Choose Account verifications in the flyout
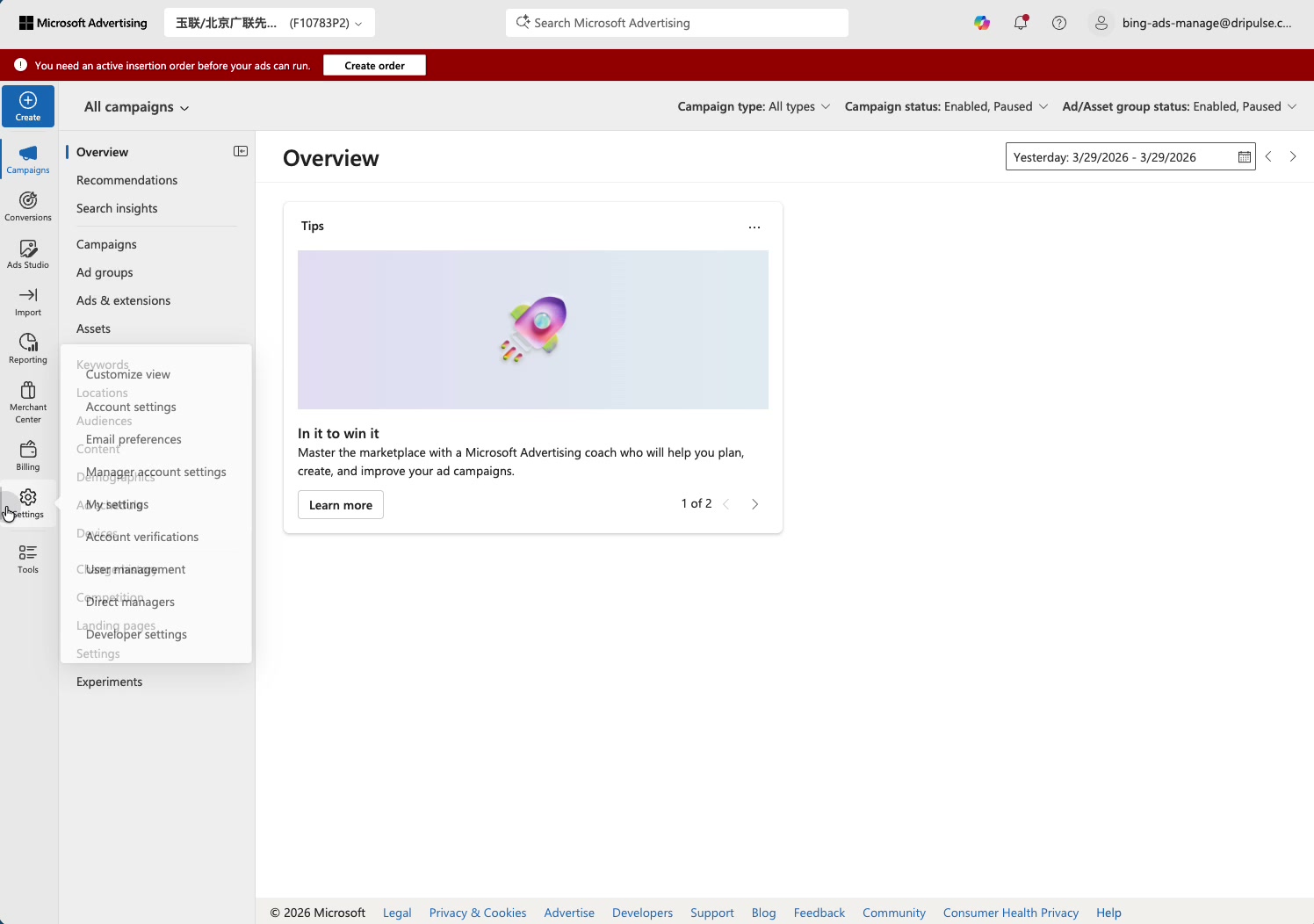Screen dimensions: 1314x924 pyautogui.click(x=142, y=537)
